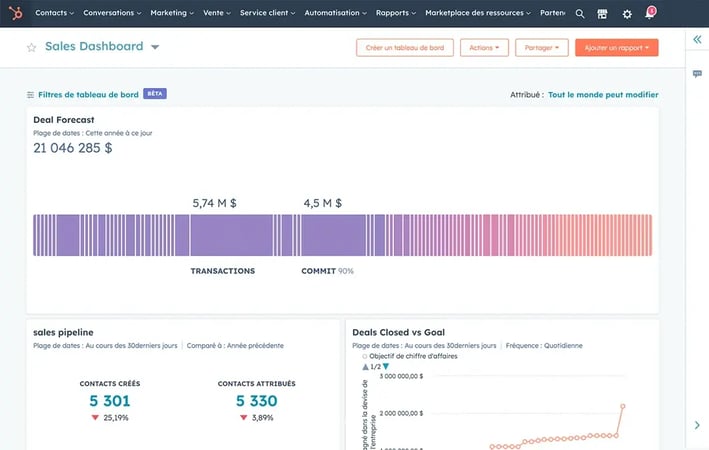Click the Deals Closed vs Goal title

click(x=398, y=332)
